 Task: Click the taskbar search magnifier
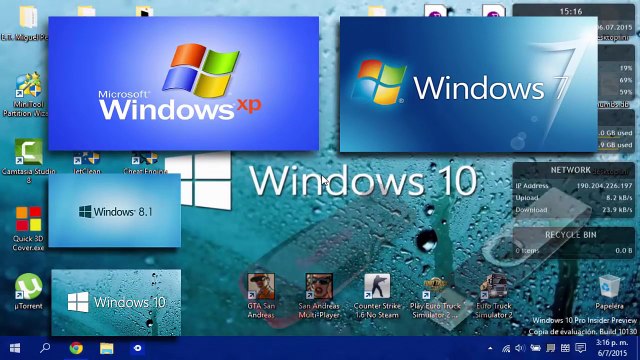[x=45, y=348]
